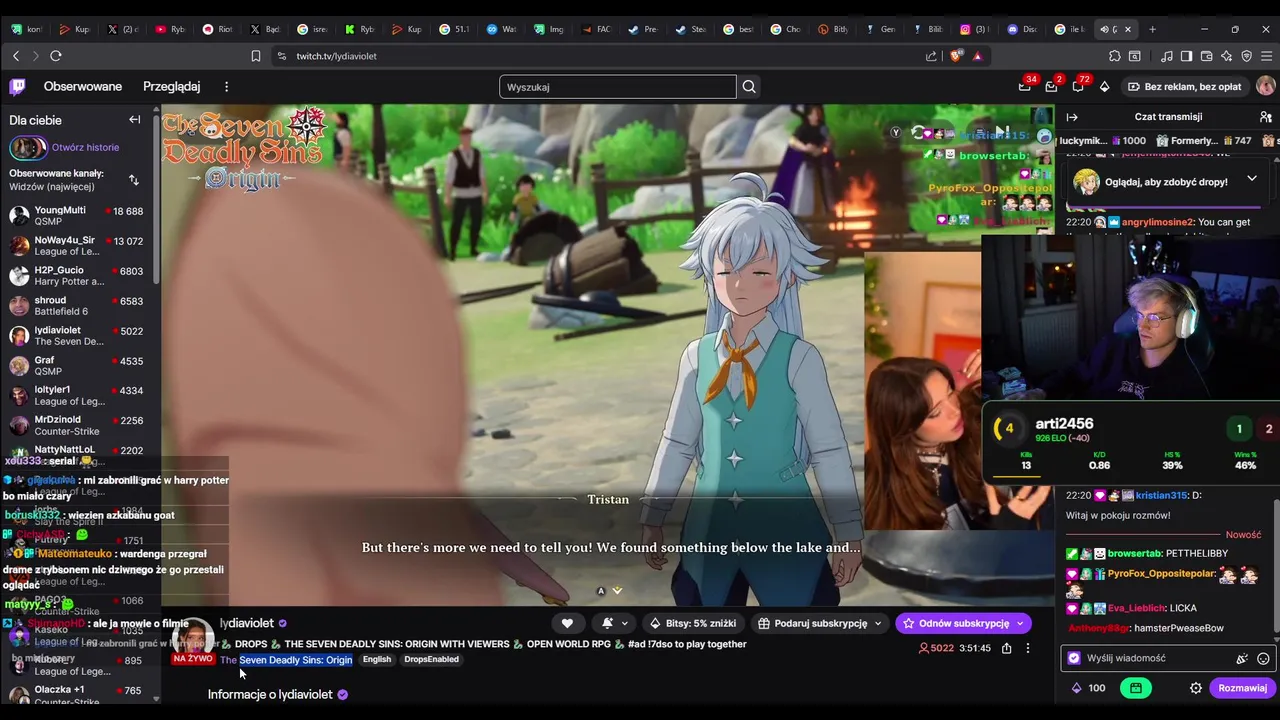This screenshot has height=720, width=1280.
Task: Open H2P_Gucio channel in sidebar
Action: click(x=78, y=276)
